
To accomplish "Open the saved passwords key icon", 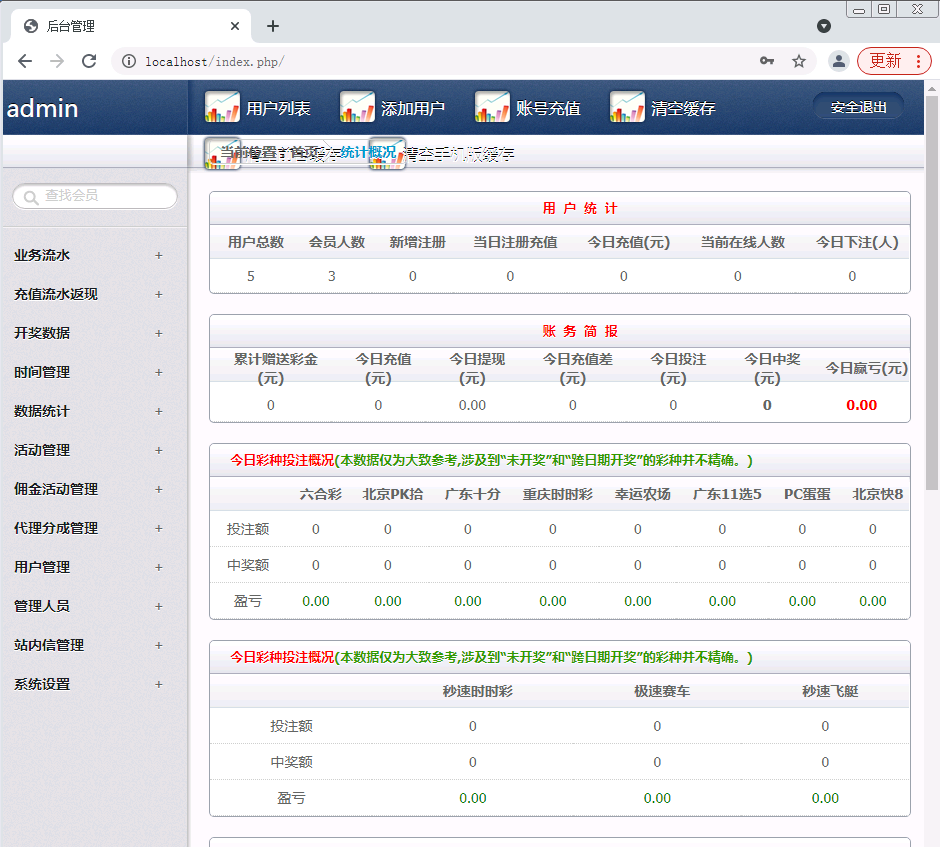I will [767, 61].
